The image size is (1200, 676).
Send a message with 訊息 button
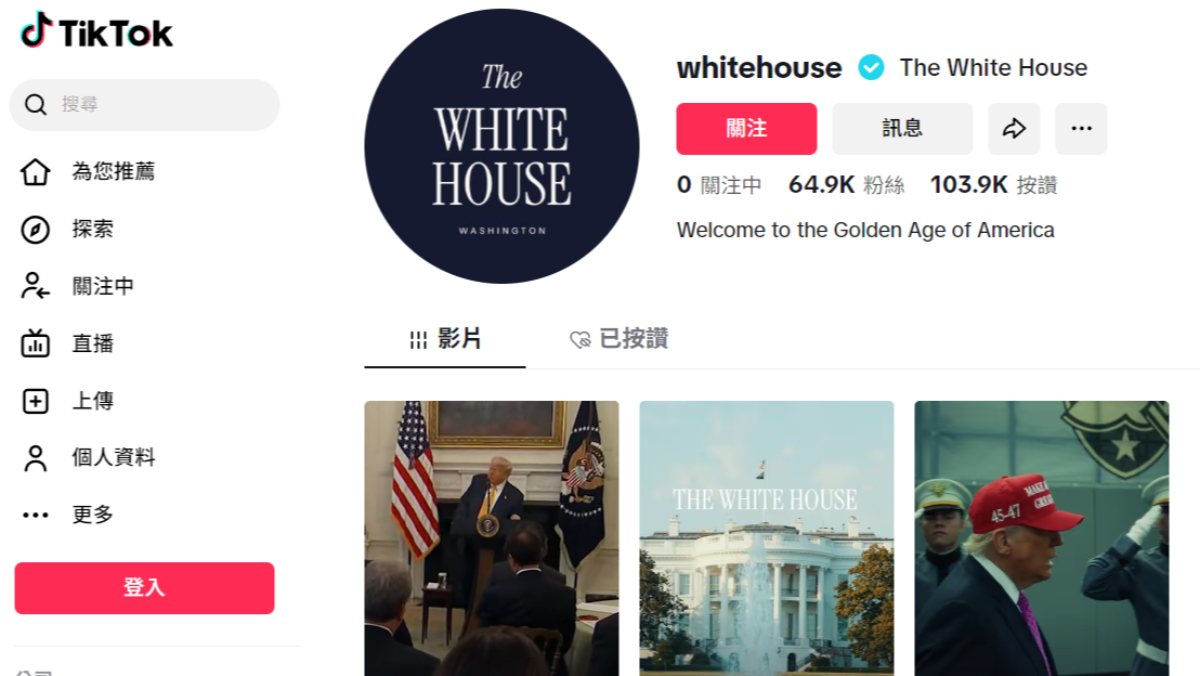click(902, 129)
